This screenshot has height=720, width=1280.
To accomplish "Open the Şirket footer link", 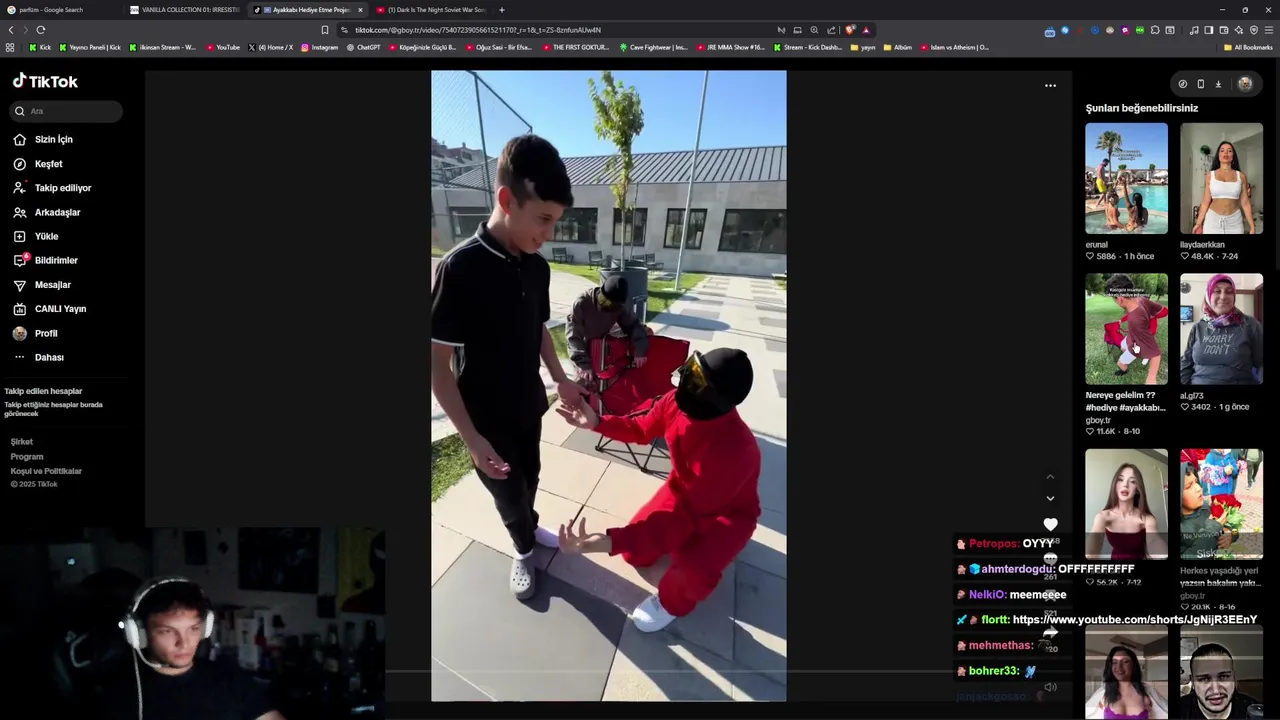I will click(22, 442).
